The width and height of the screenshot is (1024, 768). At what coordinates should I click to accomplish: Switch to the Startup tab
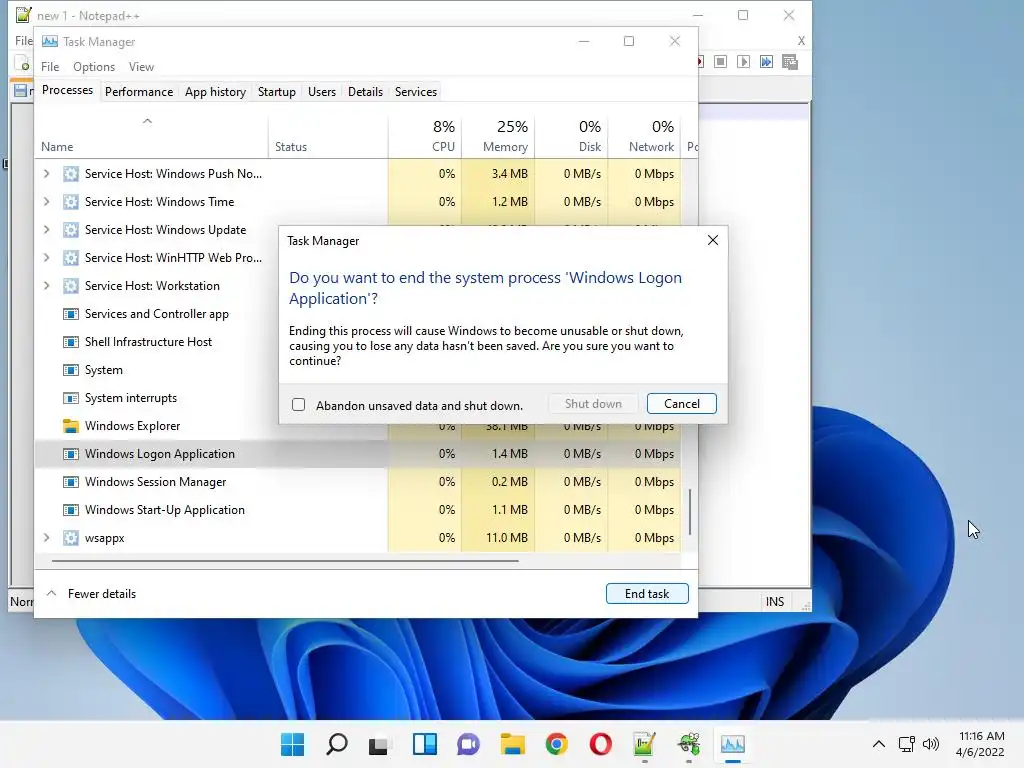[x=276, y=91]
